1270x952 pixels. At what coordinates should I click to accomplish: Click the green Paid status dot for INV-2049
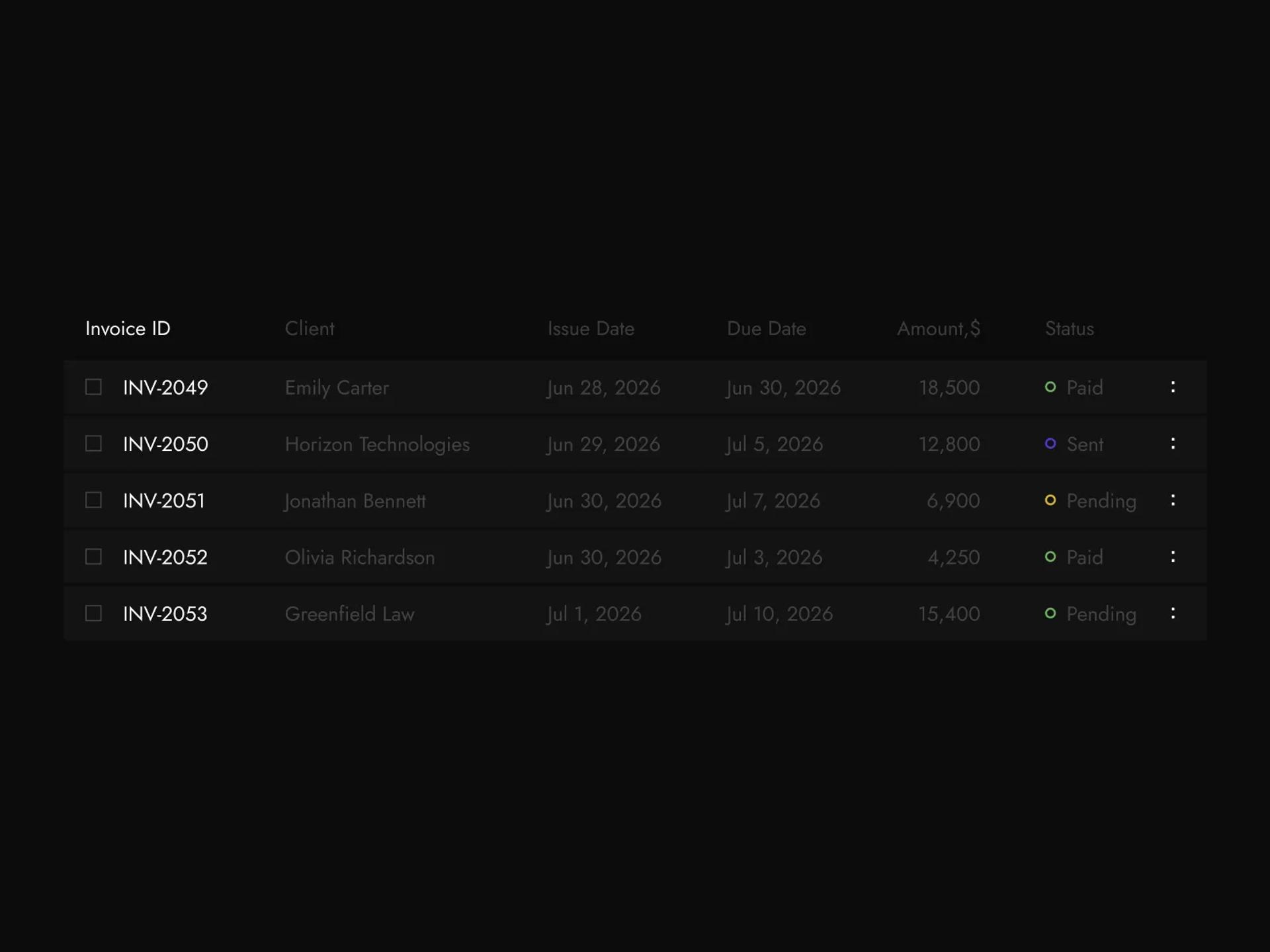tap(1050, 387)
